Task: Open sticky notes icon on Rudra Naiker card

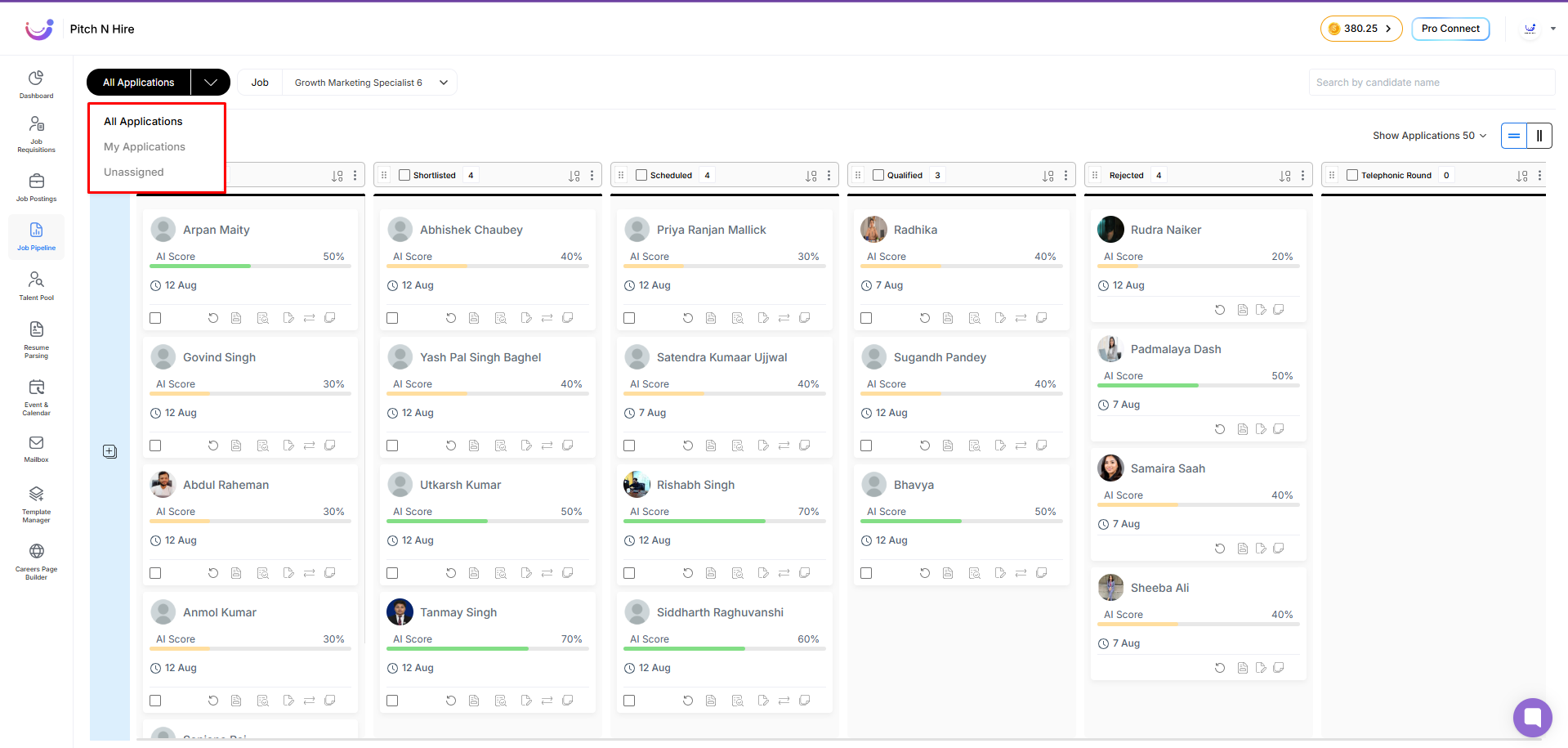Action: [1279, 310]
